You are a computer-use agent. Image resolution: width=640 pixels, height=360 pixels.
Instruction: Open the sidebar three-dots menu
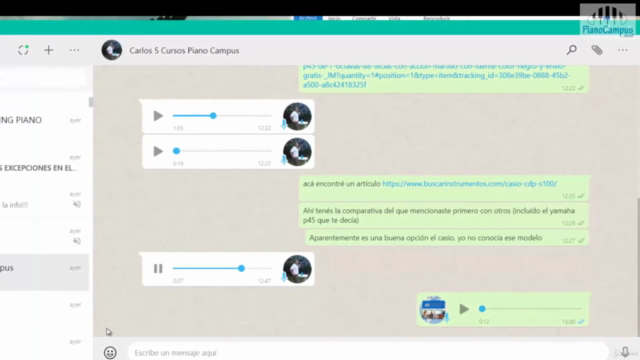(x=74, y=50)
